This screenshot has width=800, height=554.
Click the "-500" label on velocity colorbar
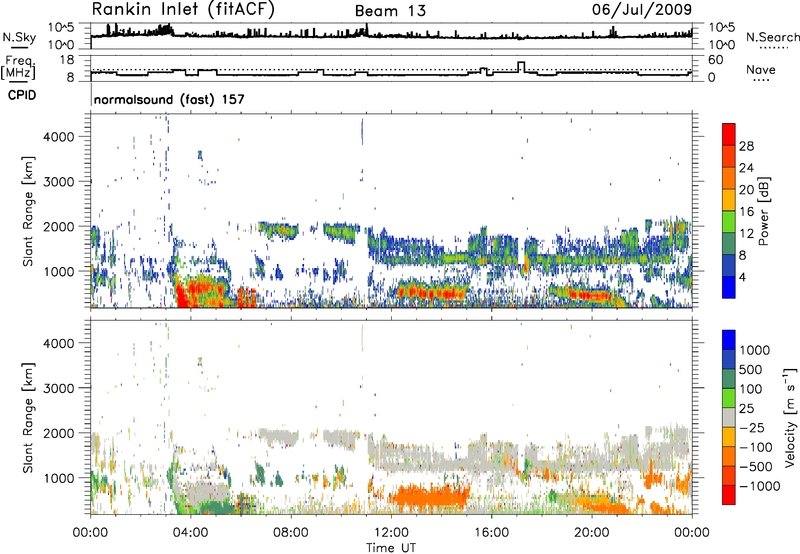click(755, 467)
